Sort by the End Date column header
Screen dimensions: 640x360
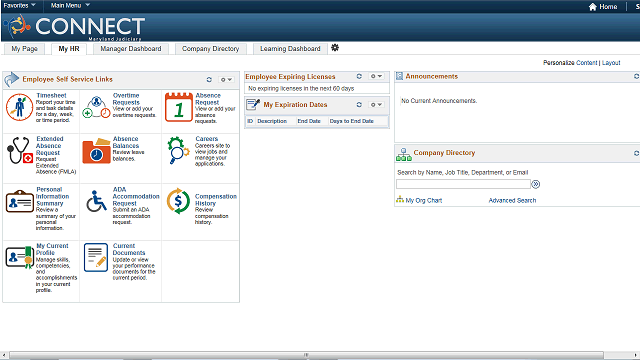pos(309,121)
